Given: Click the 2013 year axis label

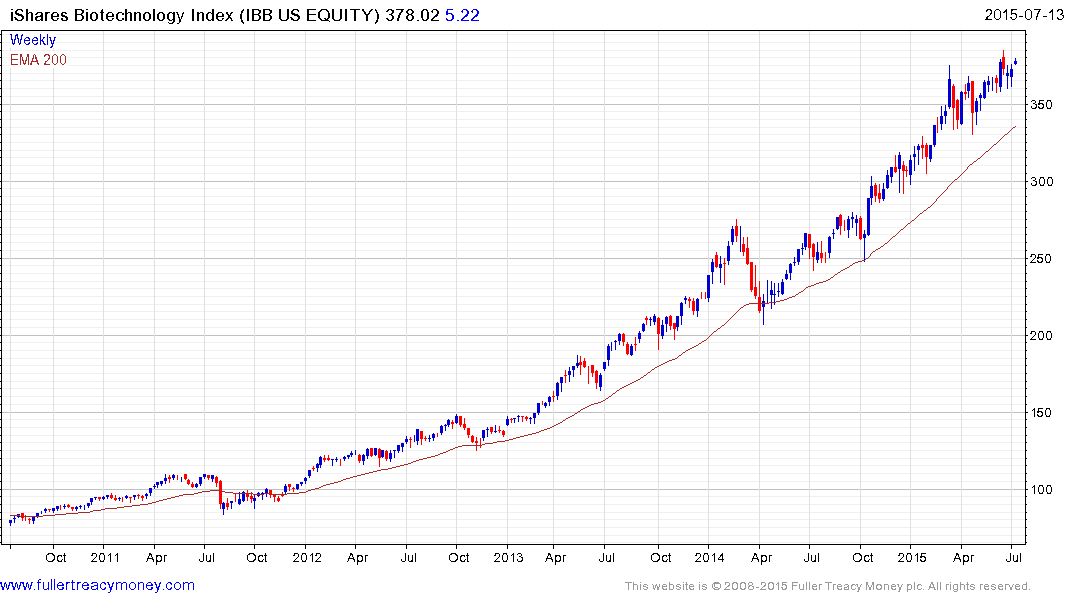Looking at the screenshot, I should [508, 557].
